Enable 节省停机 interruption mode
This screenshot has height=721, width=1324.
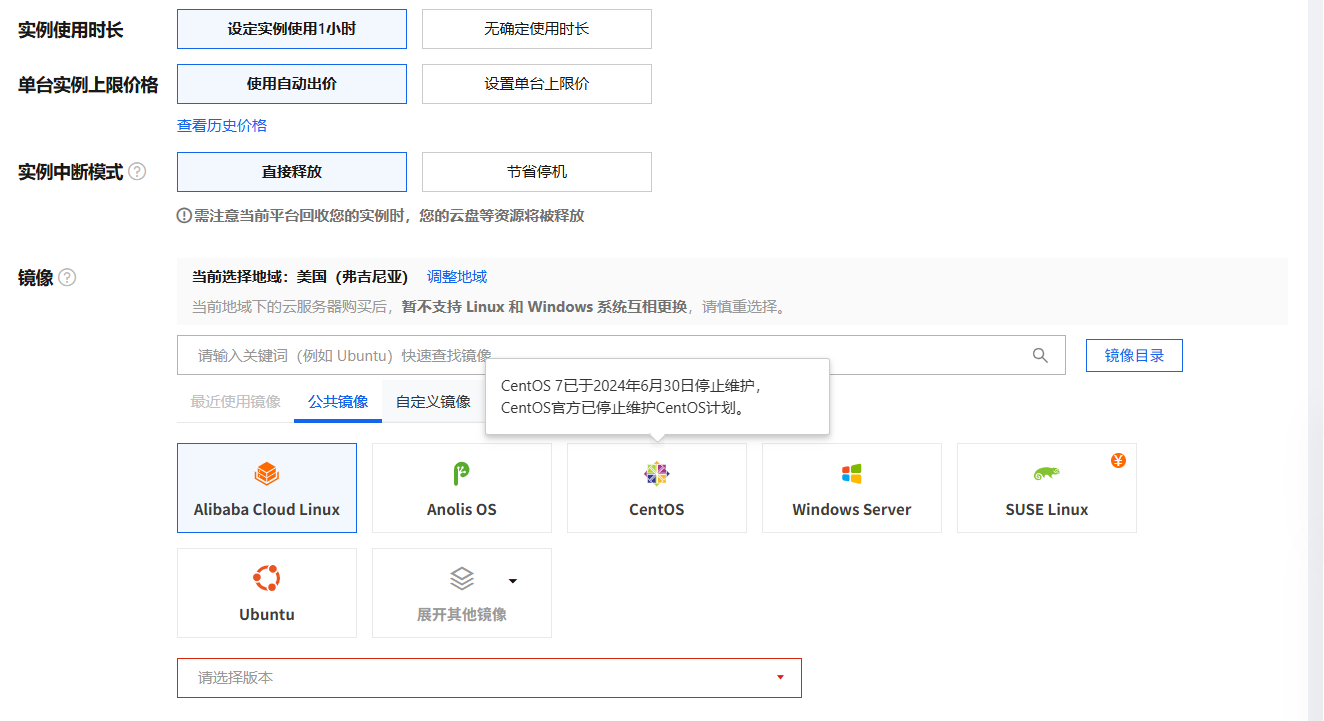point(536,172)
